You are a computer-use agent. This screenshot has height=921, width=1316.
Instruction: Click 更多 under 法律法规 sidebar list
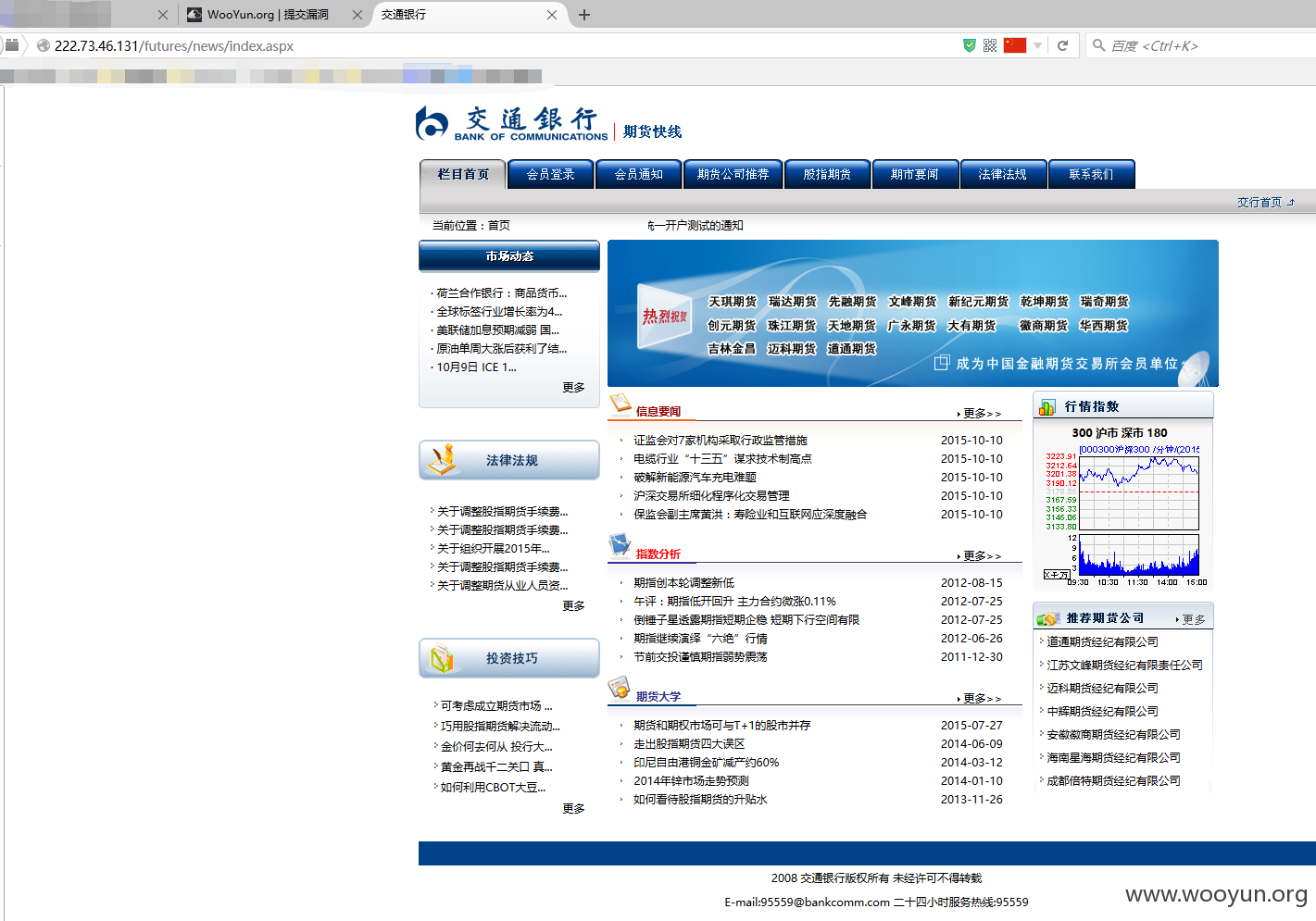pos(573,605)
